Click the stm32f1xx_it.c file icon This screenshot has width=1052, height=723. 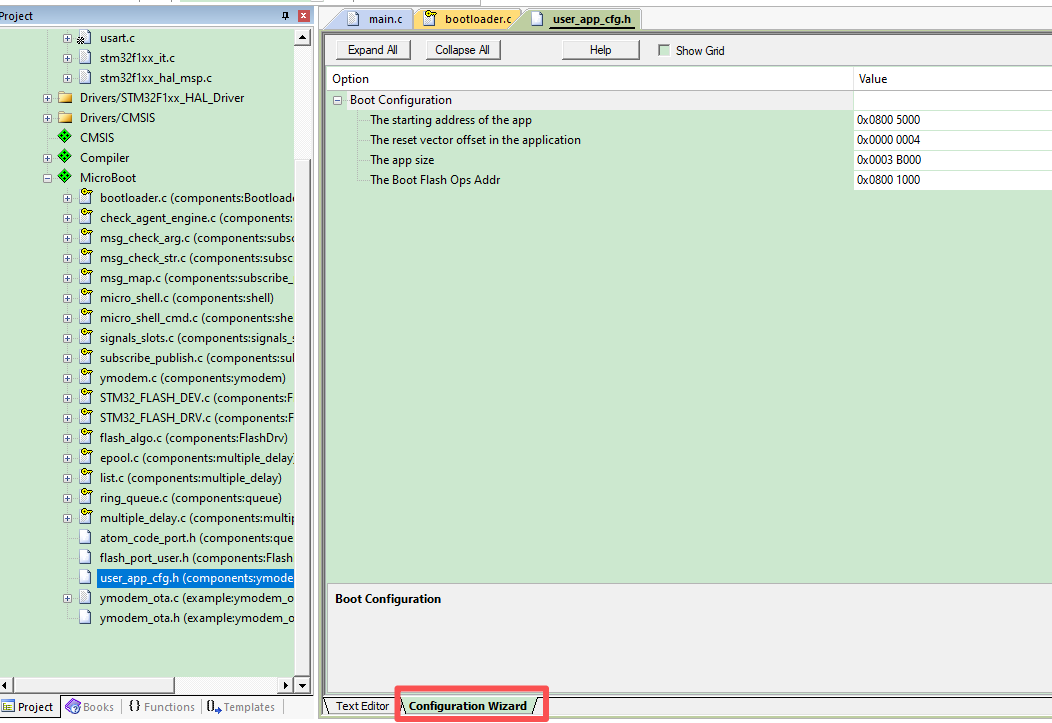[x=85, y=58]
